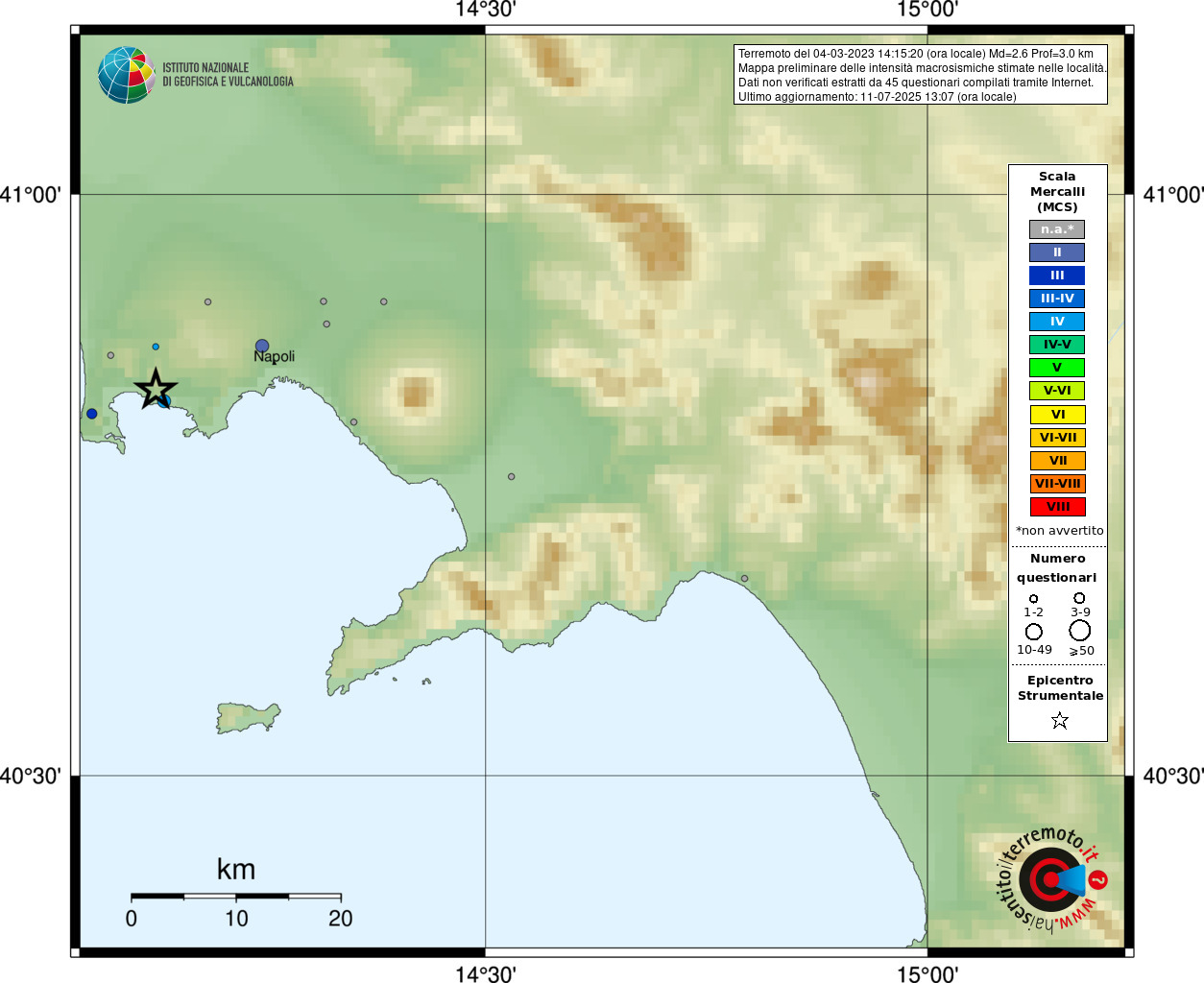Click the largest legend circle labeled ≥50

[x=1080, y=631]
